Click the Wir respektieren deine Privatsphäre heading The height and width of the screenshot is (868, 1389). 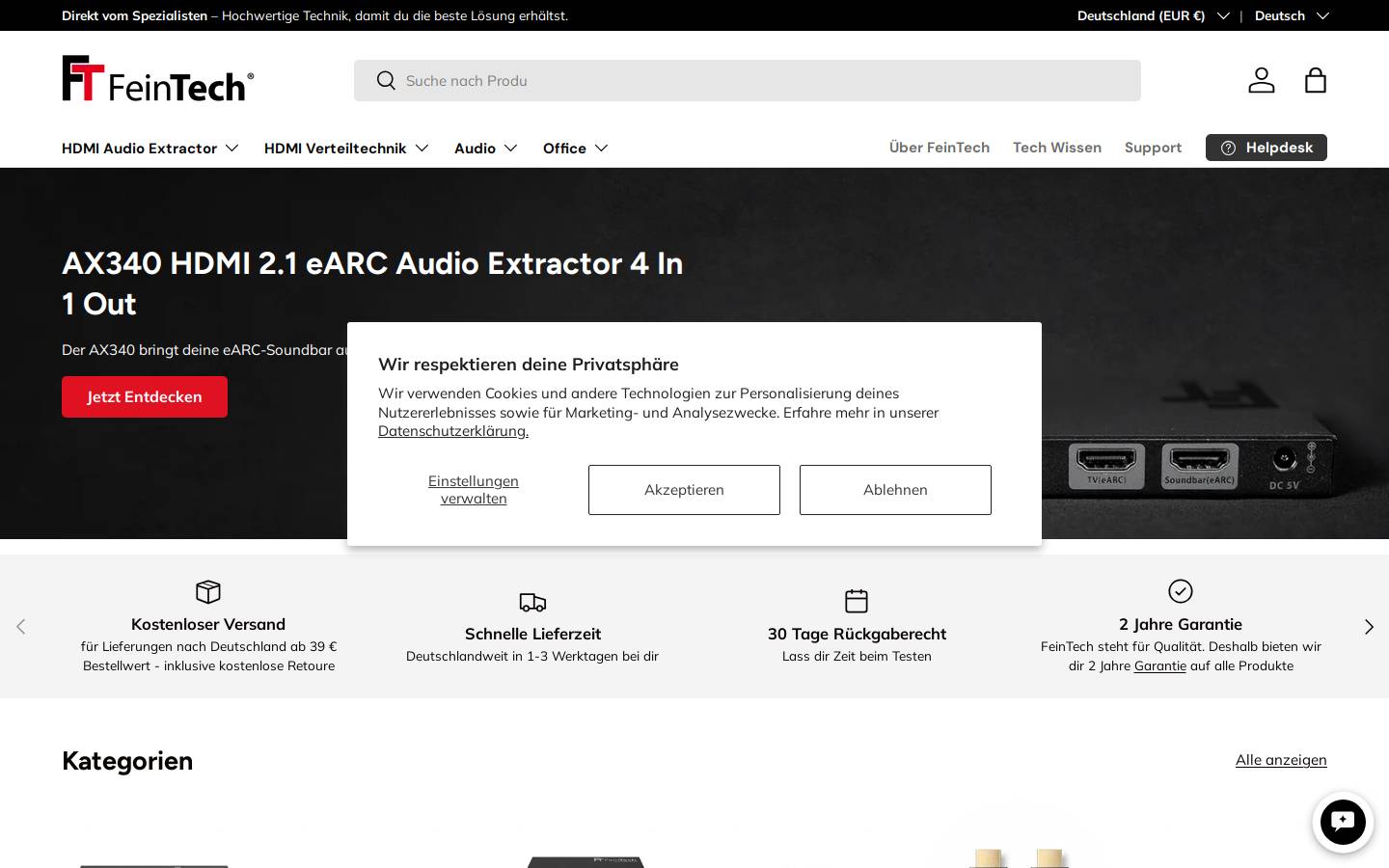(x=529, y=365)
